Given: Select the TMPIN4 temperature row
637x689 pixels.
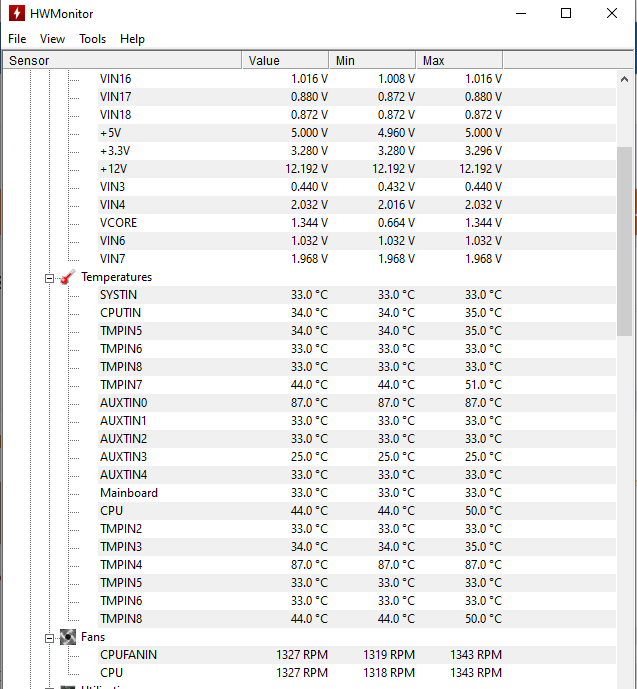Looking at the screenshot, I should pos(357,565).
